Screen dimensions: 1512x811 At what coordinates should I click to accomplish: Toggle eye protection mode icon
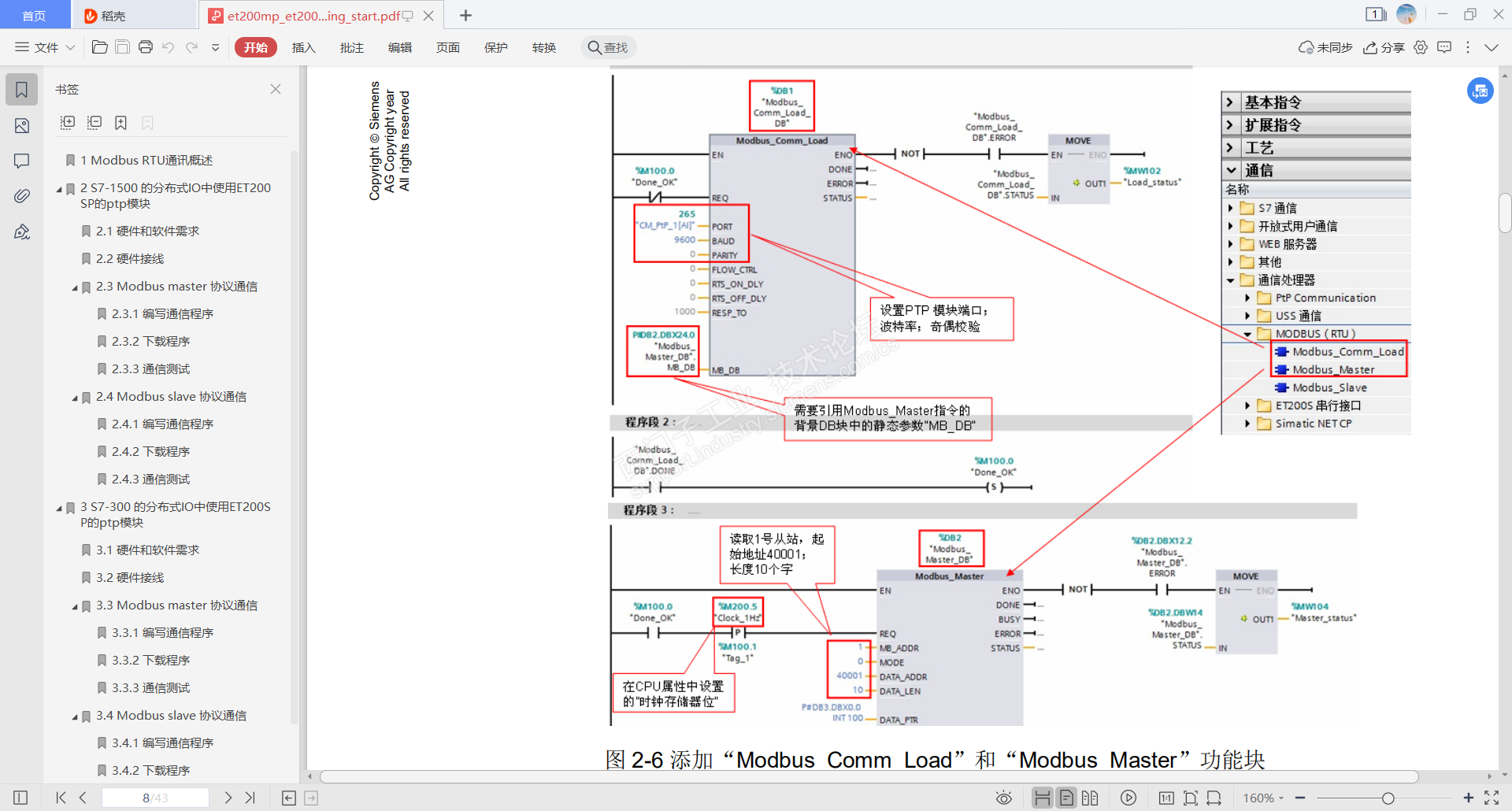[x=1004, y=798]
